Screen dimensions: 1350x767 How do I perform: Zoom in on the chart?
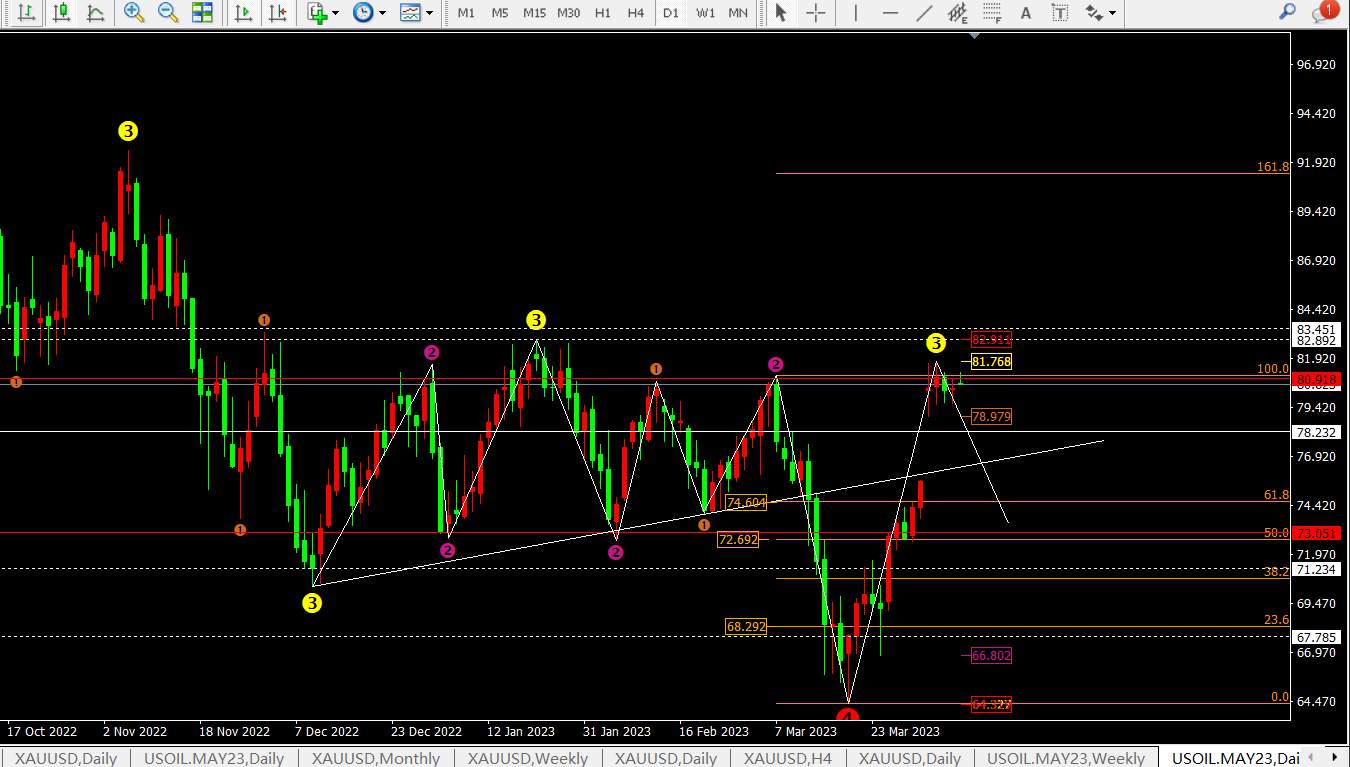tap(133, 13)
